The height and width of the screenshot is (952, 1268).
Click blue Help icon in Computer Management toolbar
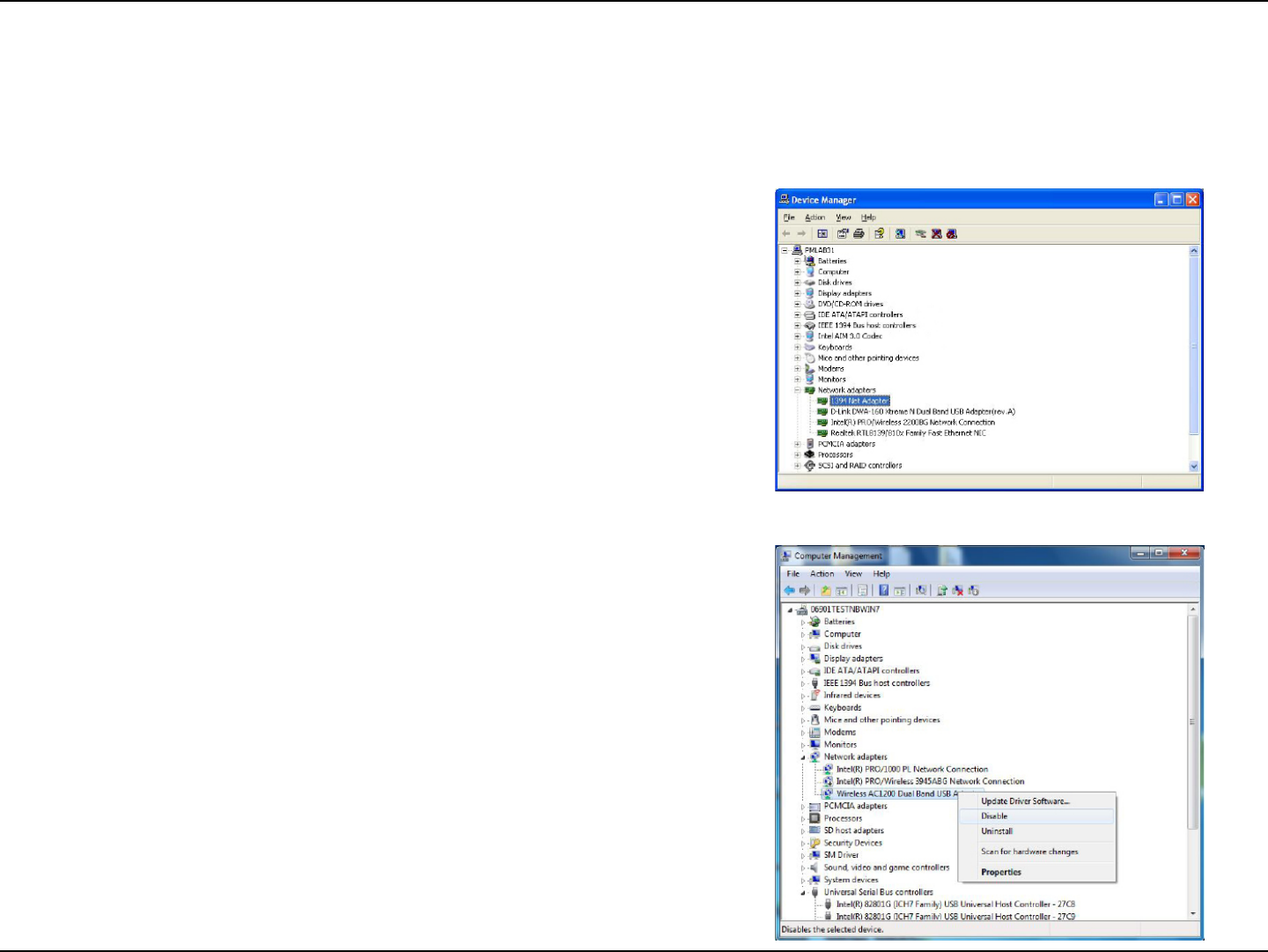(883, 591)
